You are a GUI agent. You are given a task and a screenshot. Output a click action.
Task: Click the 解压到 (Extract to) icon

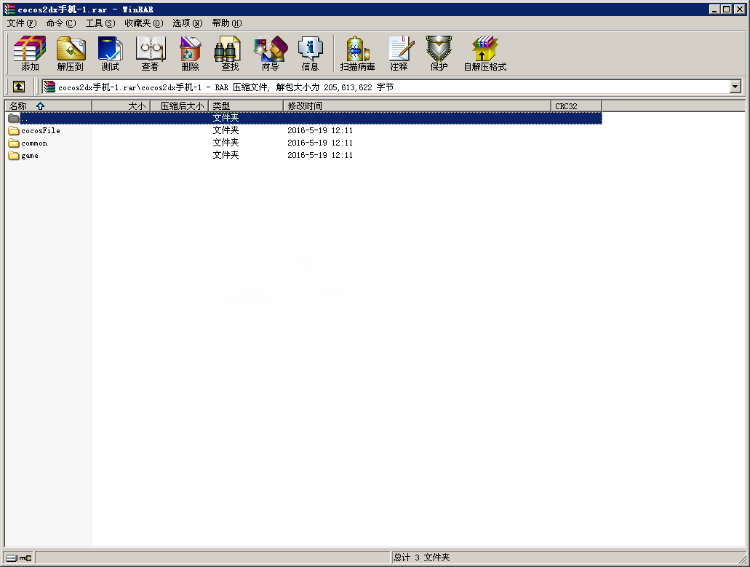[x=70, y=53]
